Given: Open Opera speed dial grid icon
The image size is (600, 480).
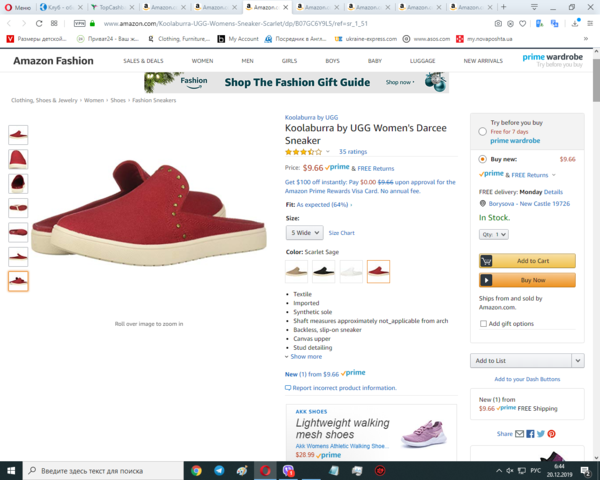Looking at the screenshot, I should pos(54,23).
